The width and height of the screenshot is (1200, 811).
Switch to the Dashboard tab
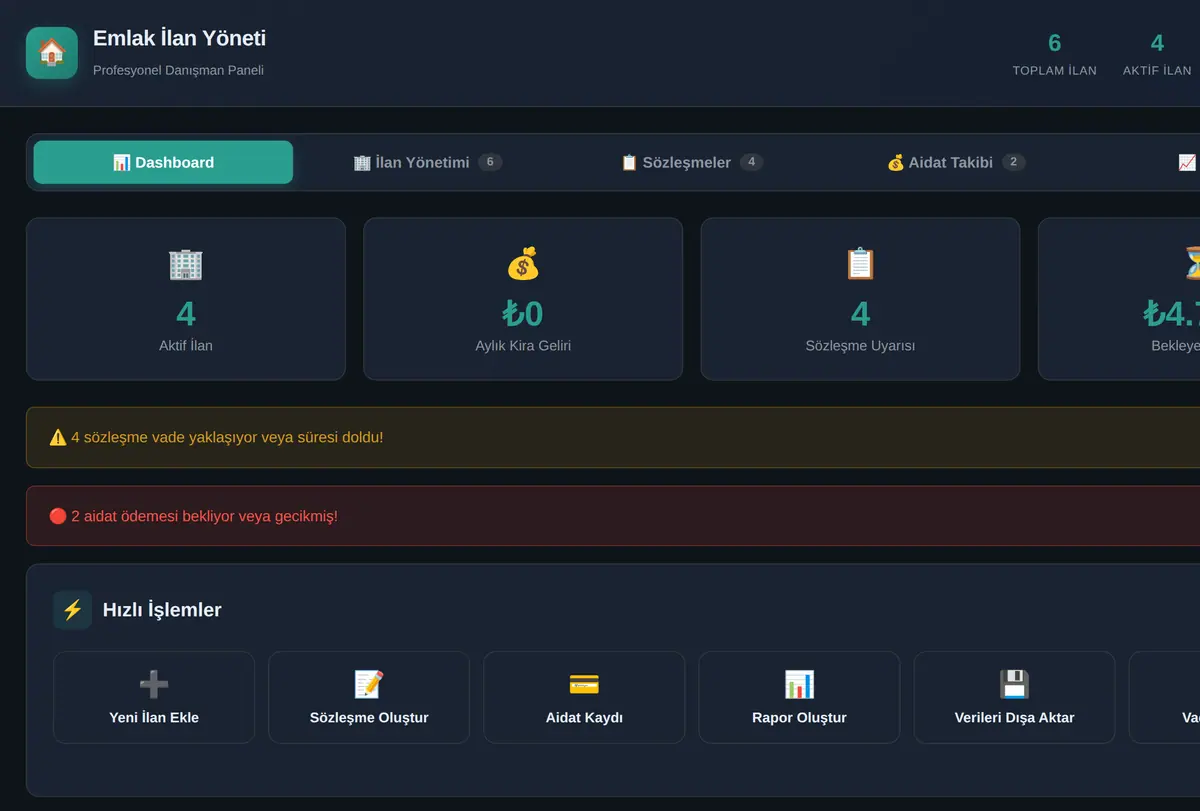point(163,162)
